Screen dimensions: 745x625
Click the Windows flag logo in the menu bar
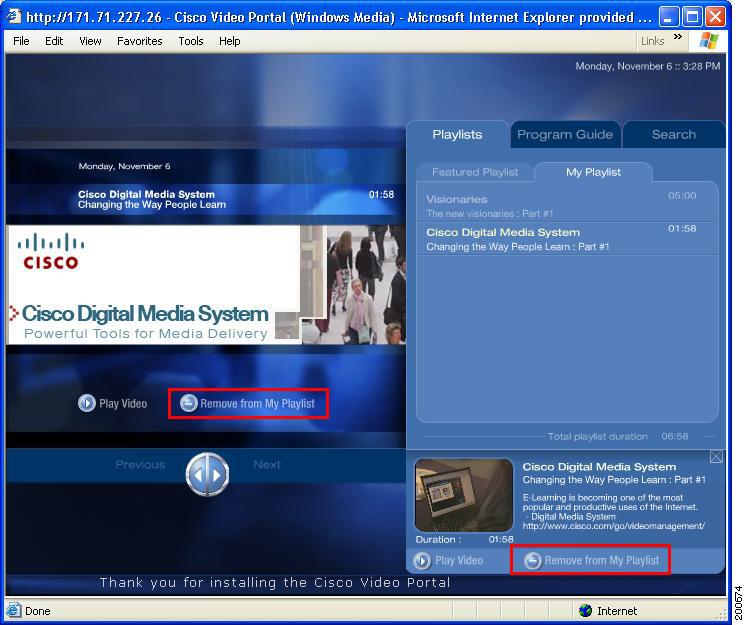coord(709,41)
